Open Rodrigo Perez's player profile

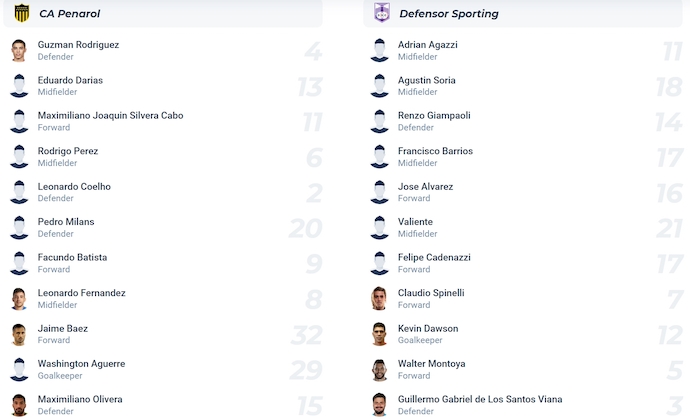68,151
